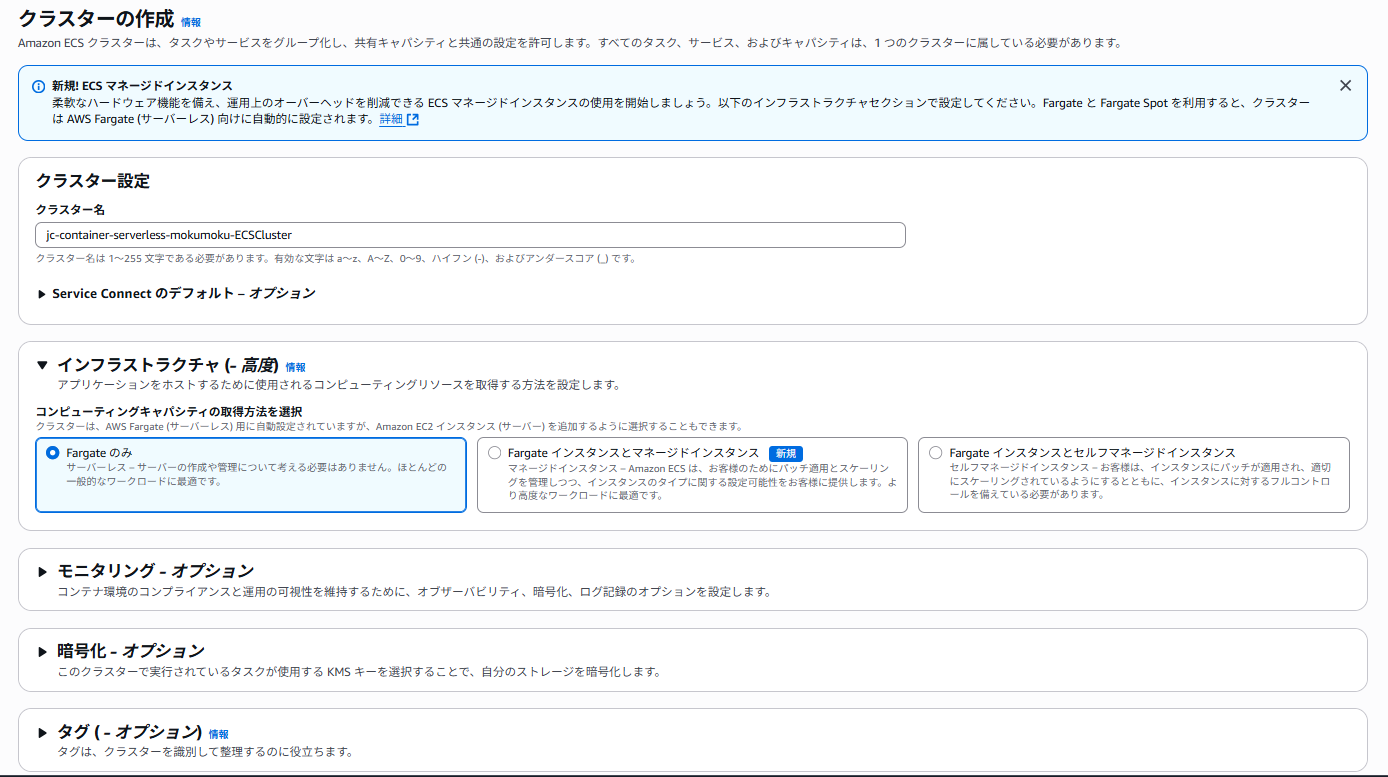Click the クラスター名は 1〜255 文字 helper text
The width and height of the screenshot is (1388, 777).
(336, 259)
